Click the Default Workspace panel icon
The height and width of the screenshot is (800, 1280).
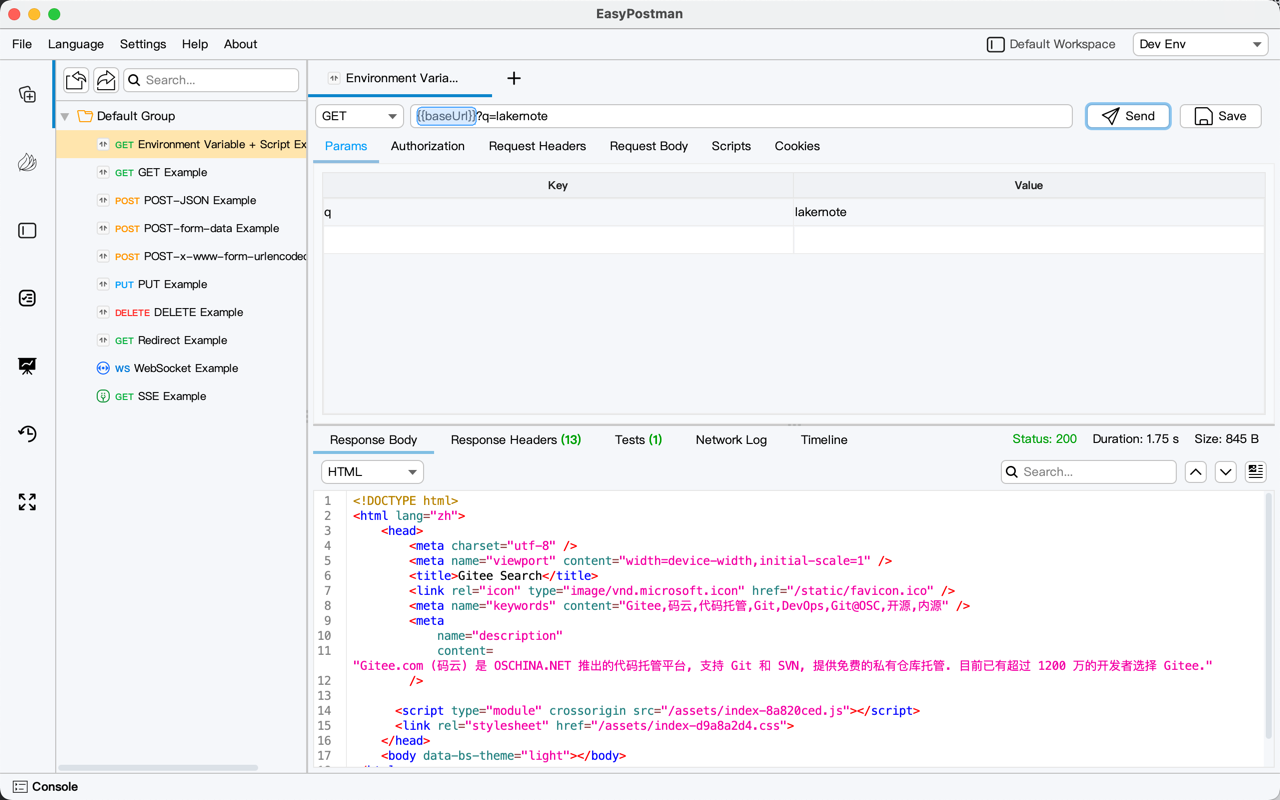coord(995,44)
